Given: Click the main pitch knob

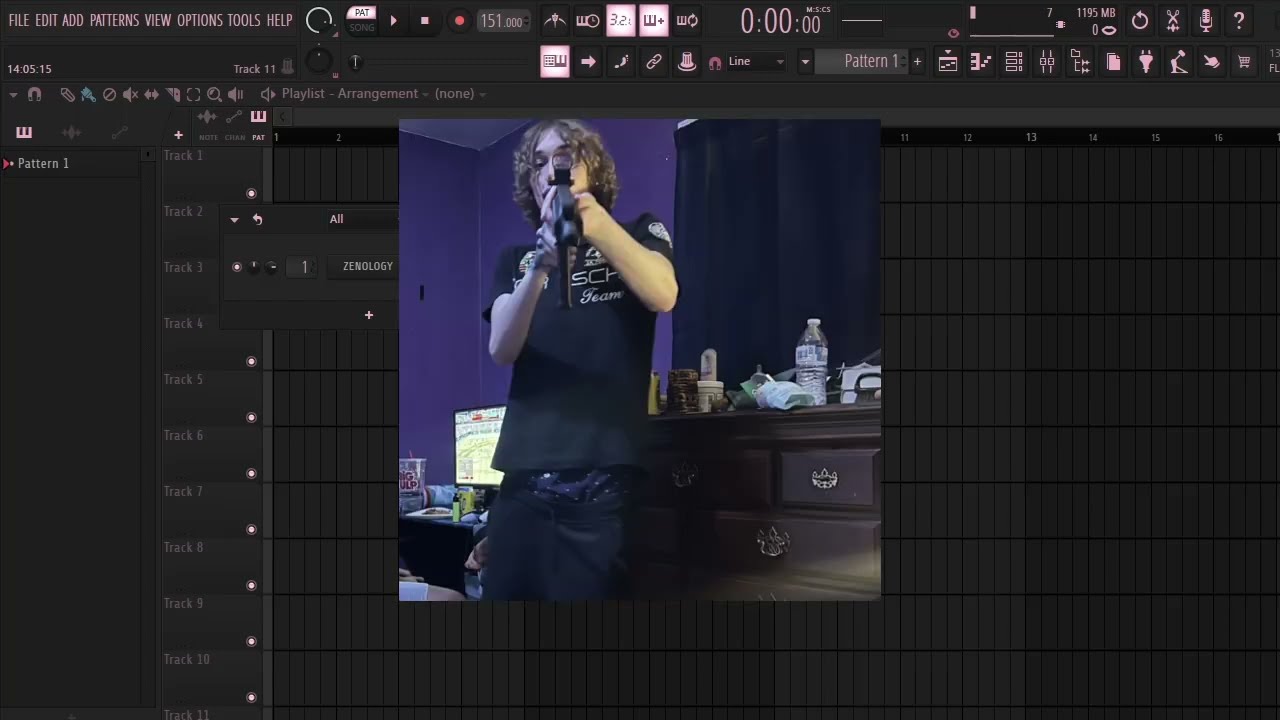Looking at the screenshot, I should [318, 62].
